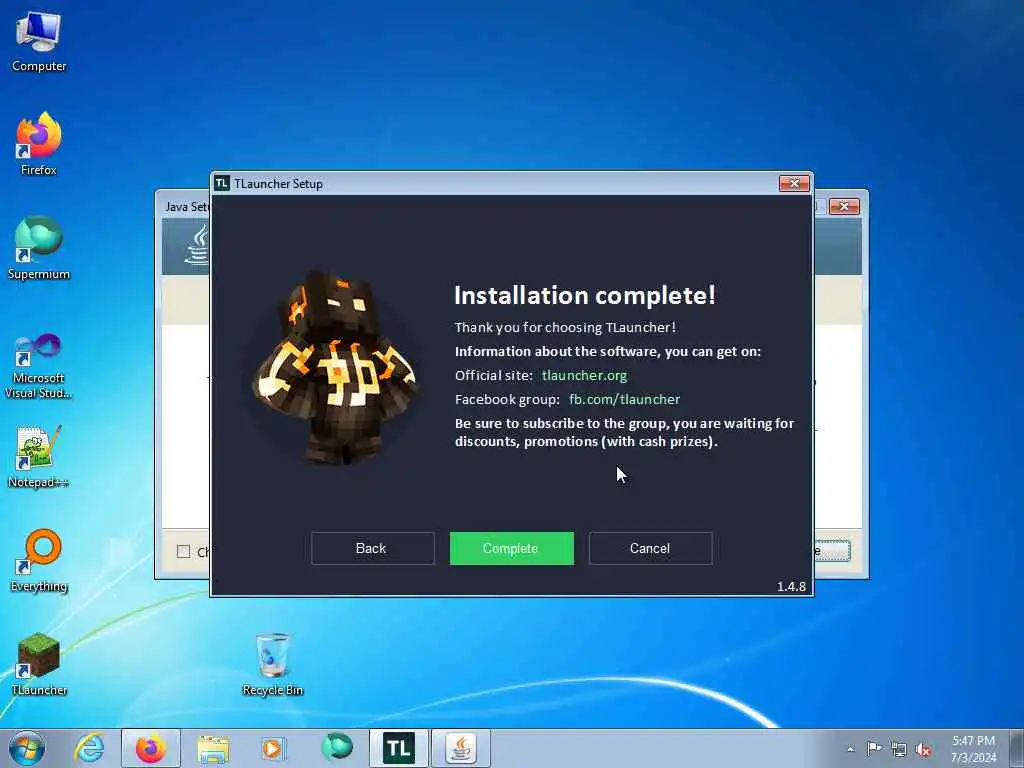The height and width of the screenshot is (768, 1024).
Task: Select the Recycle Bin icon
Action: (x=272, y=664)
